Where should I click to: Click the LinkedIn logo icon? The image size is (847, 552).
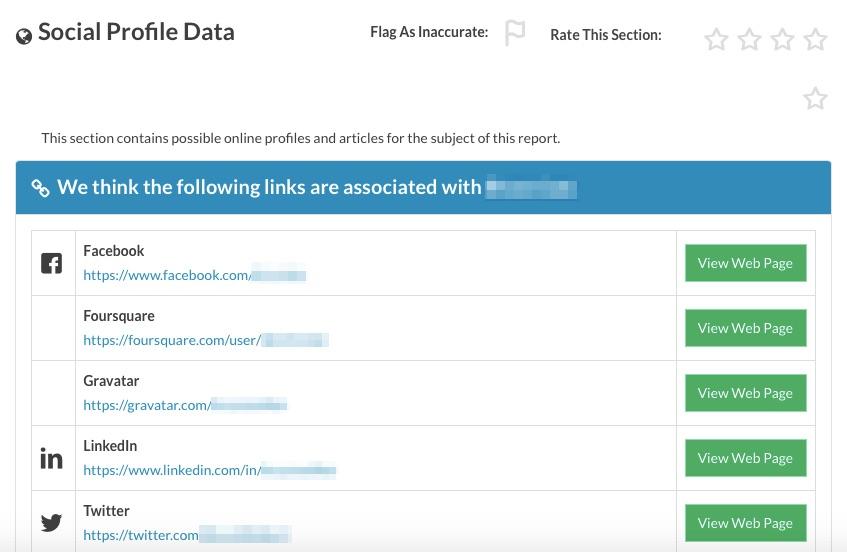(x=51, y=459)
